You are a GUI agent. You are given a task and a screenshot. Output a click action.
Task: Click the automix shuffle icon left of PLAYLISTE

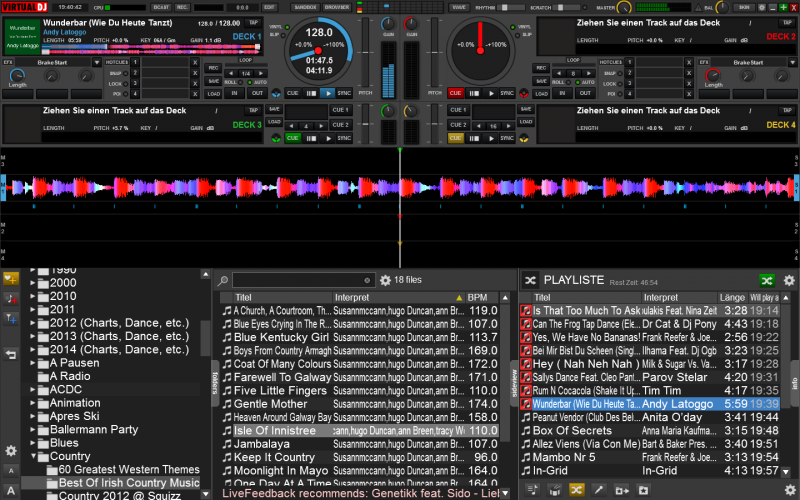(x=531, y=280)
